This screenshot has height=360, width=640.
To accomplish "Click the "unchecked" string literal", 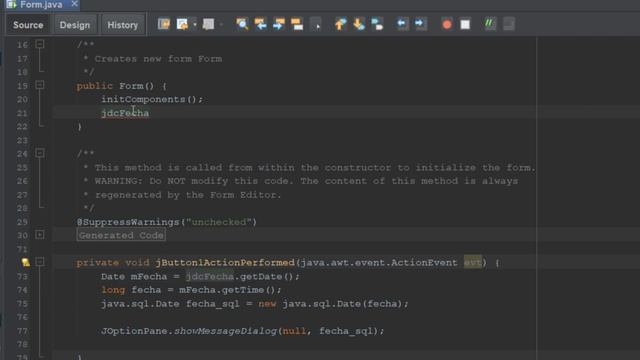I will click(x=219, y=222).
